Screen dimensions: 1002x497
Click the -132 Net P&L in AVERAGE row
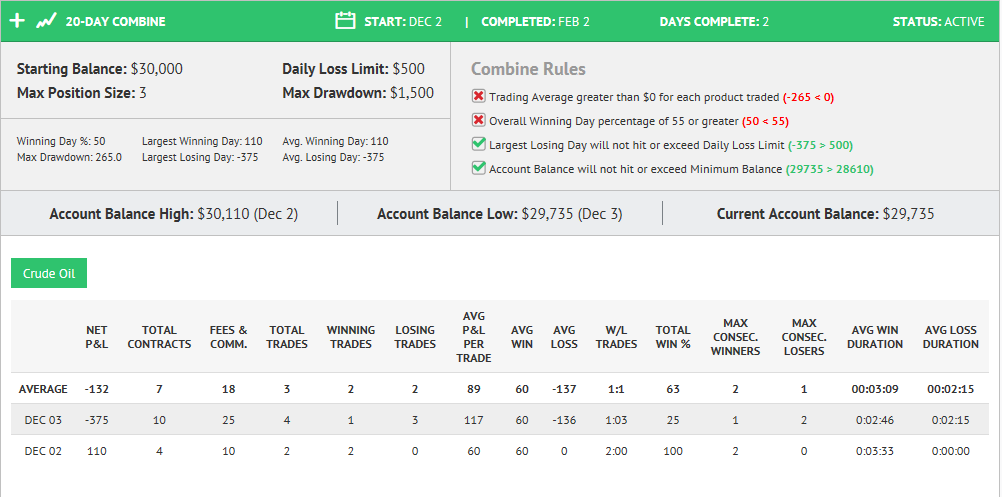[97, 389]
